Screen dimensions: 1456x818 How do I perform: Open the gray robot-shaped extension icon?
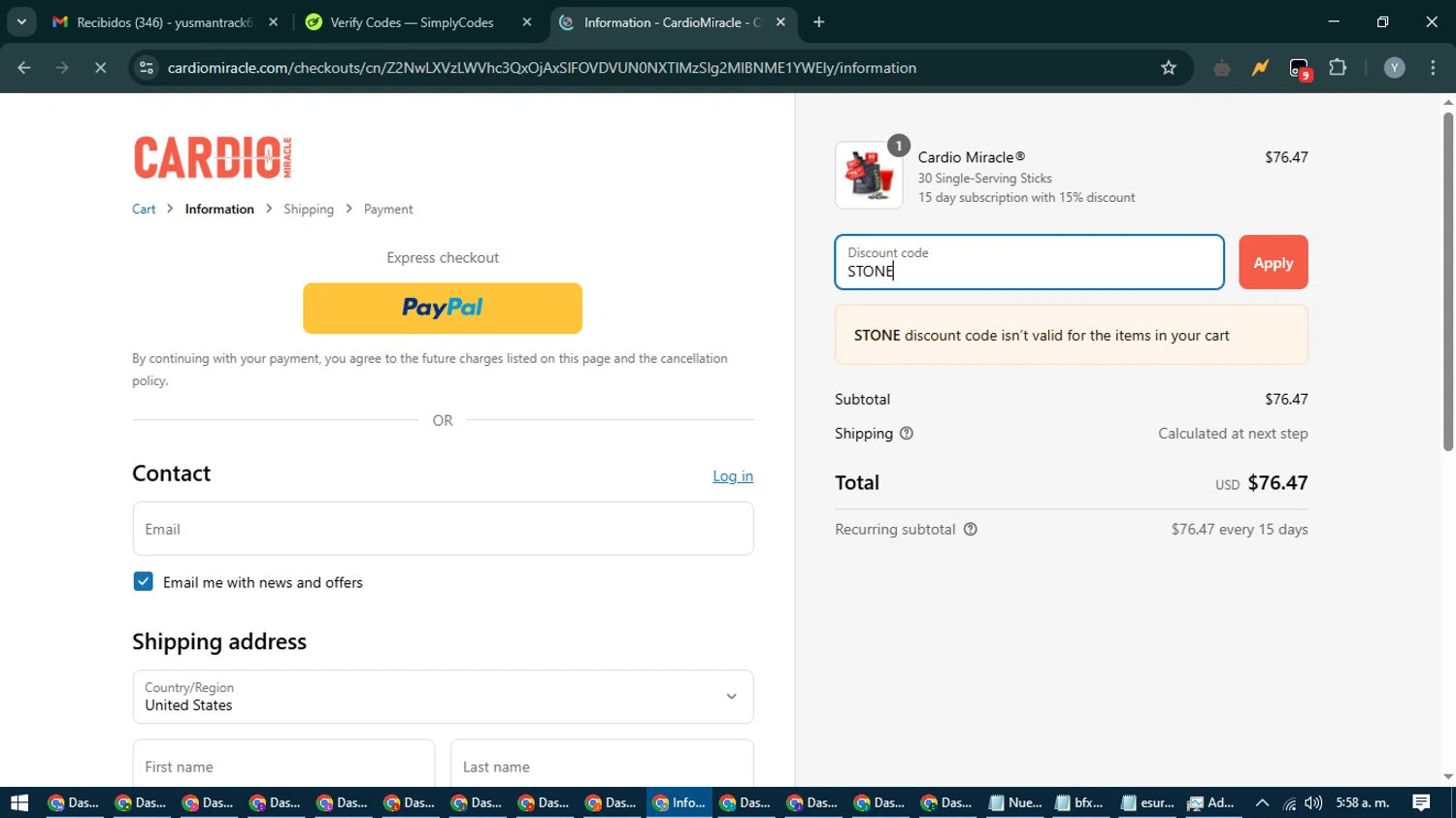(x=1221, y=68)
